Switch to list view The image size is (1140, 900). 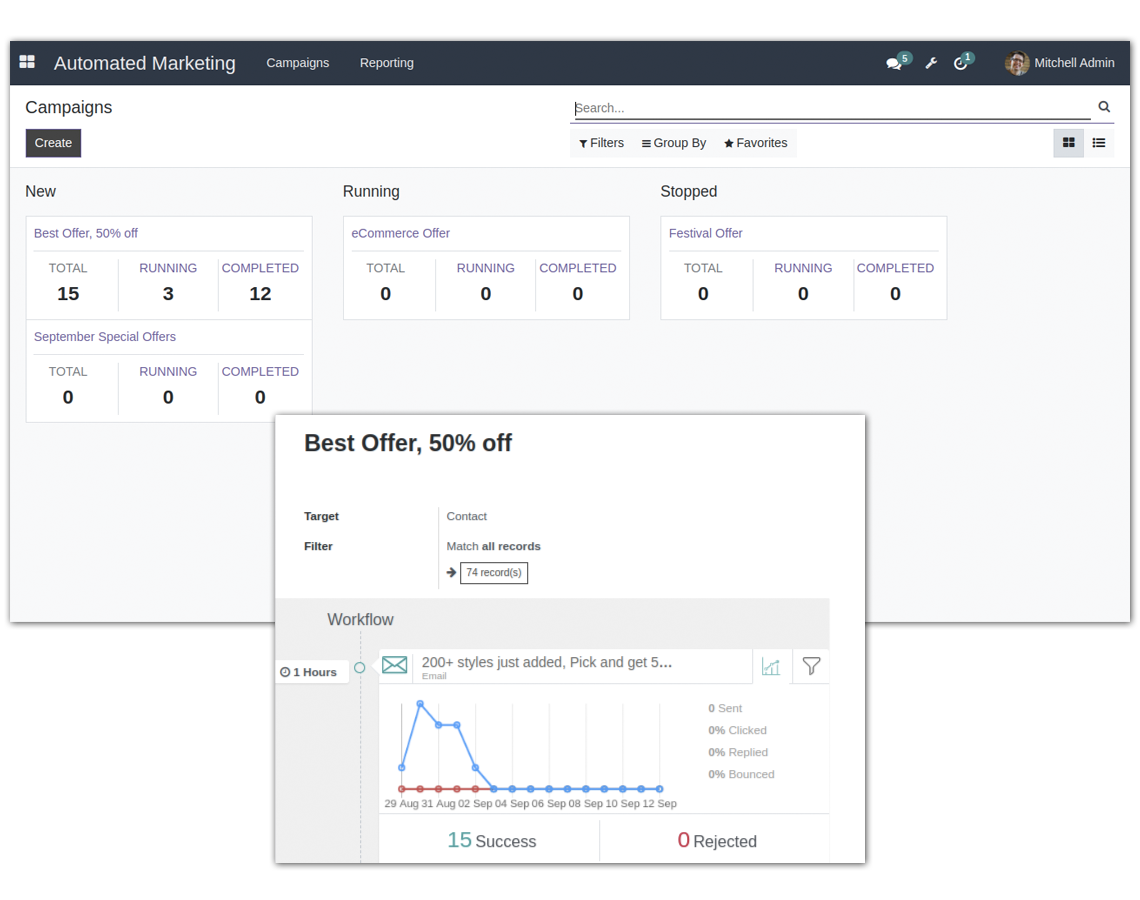point(1099,143)
